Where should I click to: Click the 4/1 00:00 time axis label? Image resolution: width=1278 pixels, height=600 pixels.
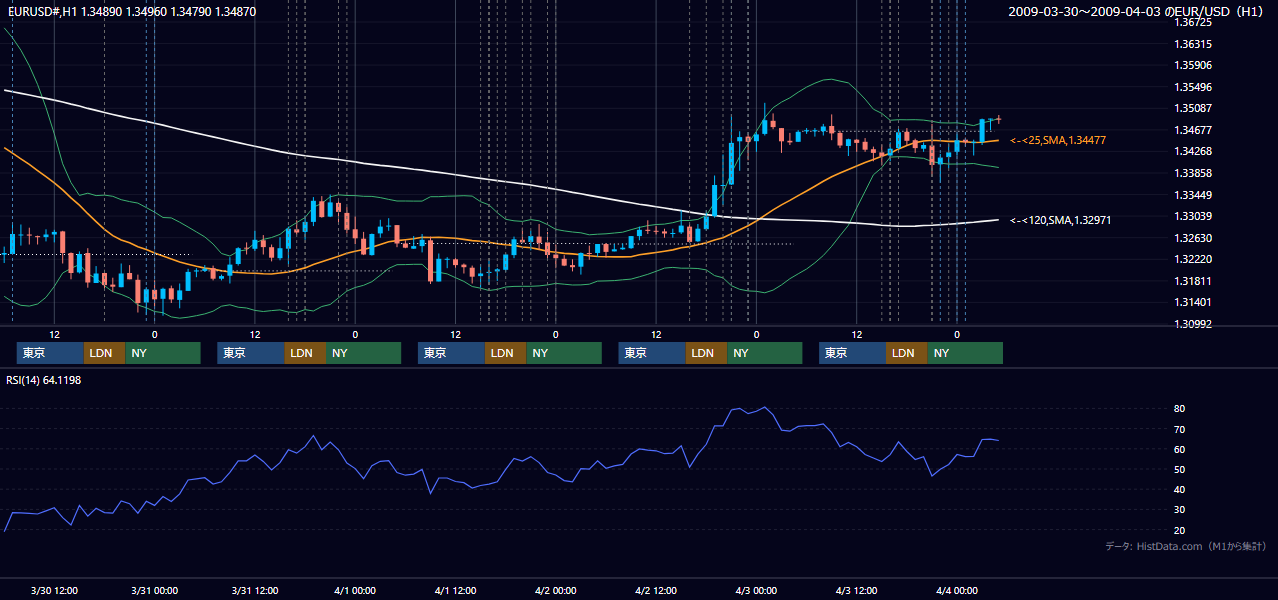tap(355, 590)
